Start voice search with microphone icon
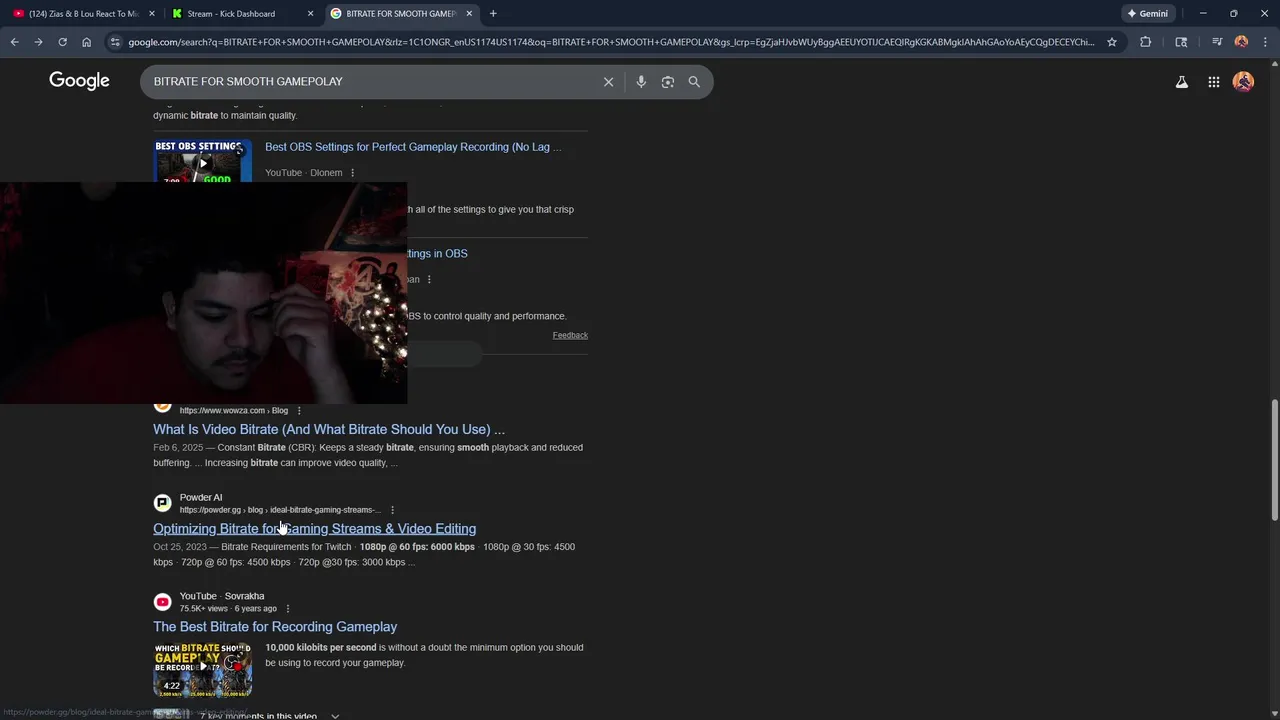Viewport: 1280px width, 720px height. click(x=641, y=82)
